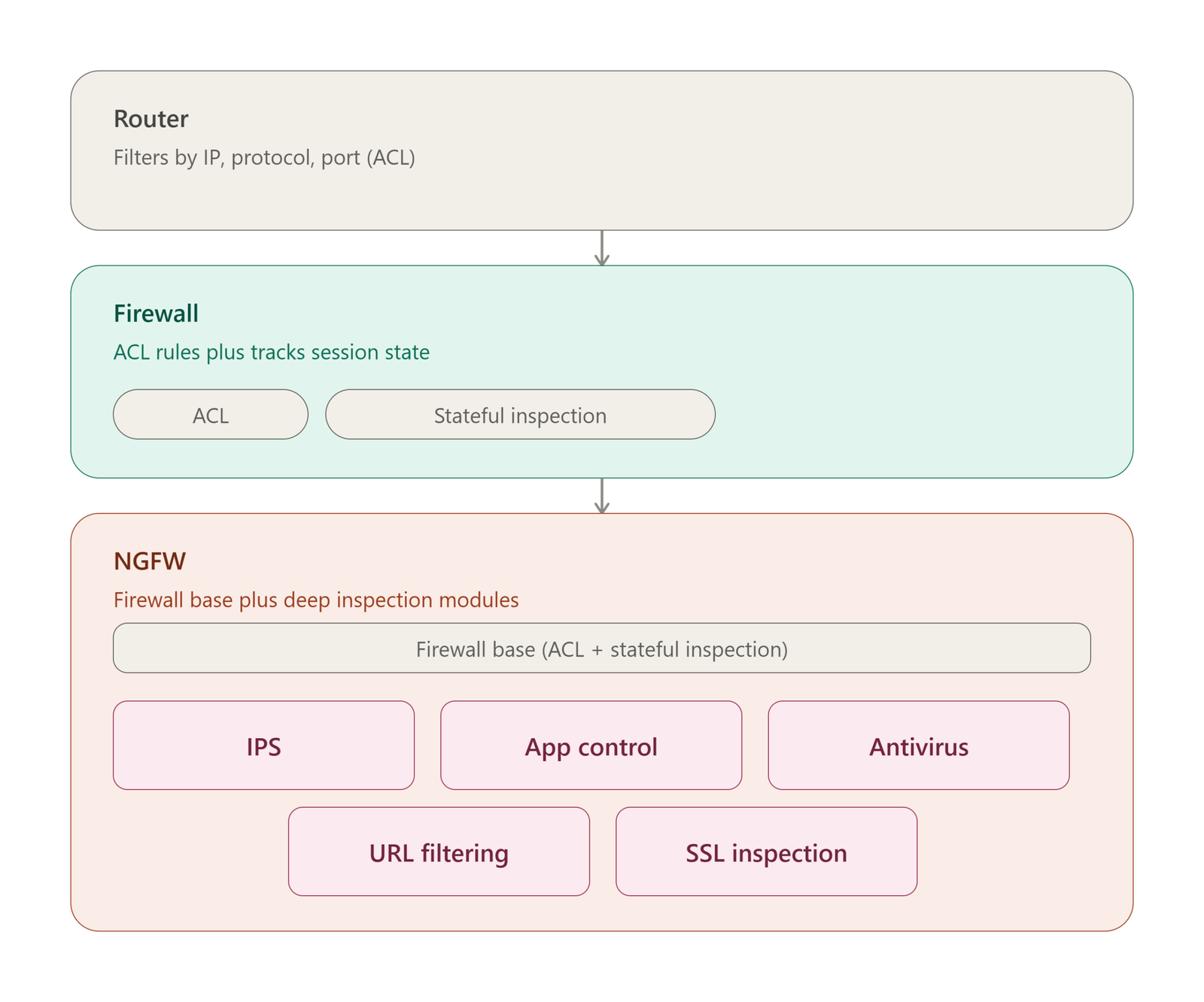Select the text ACL rules plus tracks session state
The image size is (1204, 1002).
click(272, 352)
